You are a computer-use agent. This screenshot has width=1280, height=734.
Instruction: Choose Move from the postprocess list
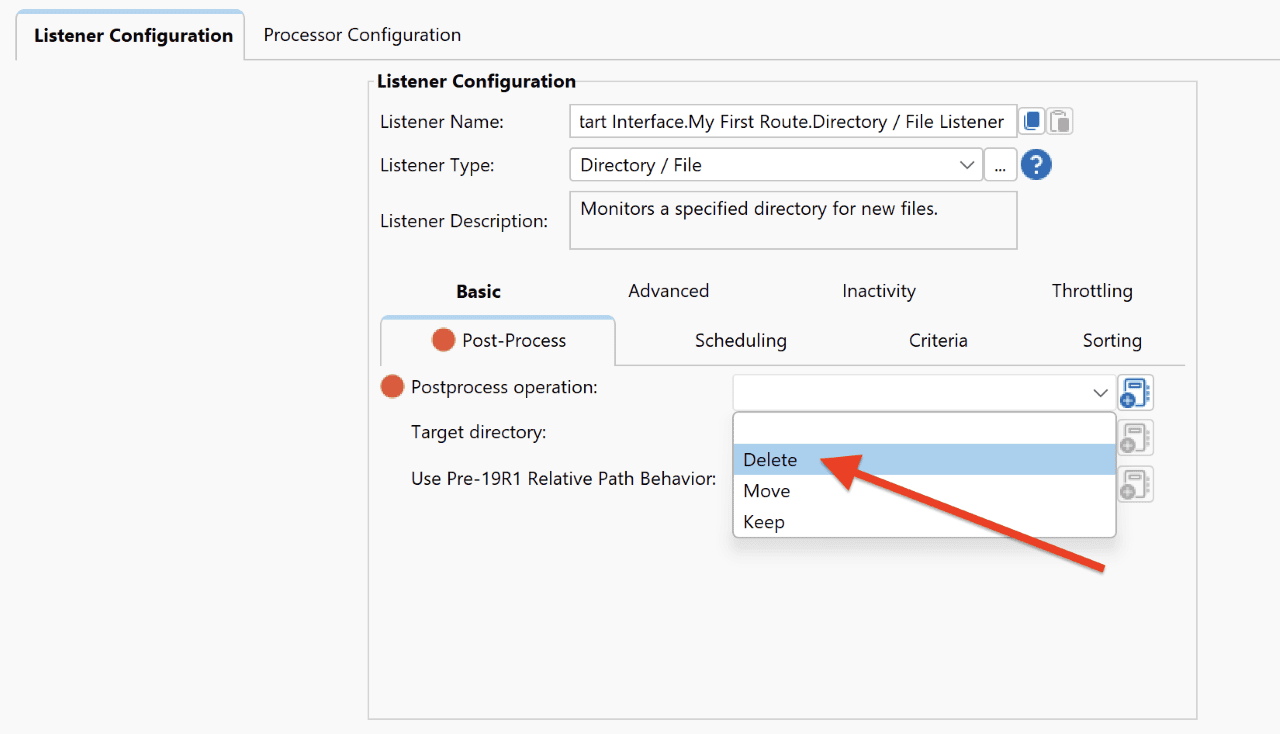(x=924, y=491)
